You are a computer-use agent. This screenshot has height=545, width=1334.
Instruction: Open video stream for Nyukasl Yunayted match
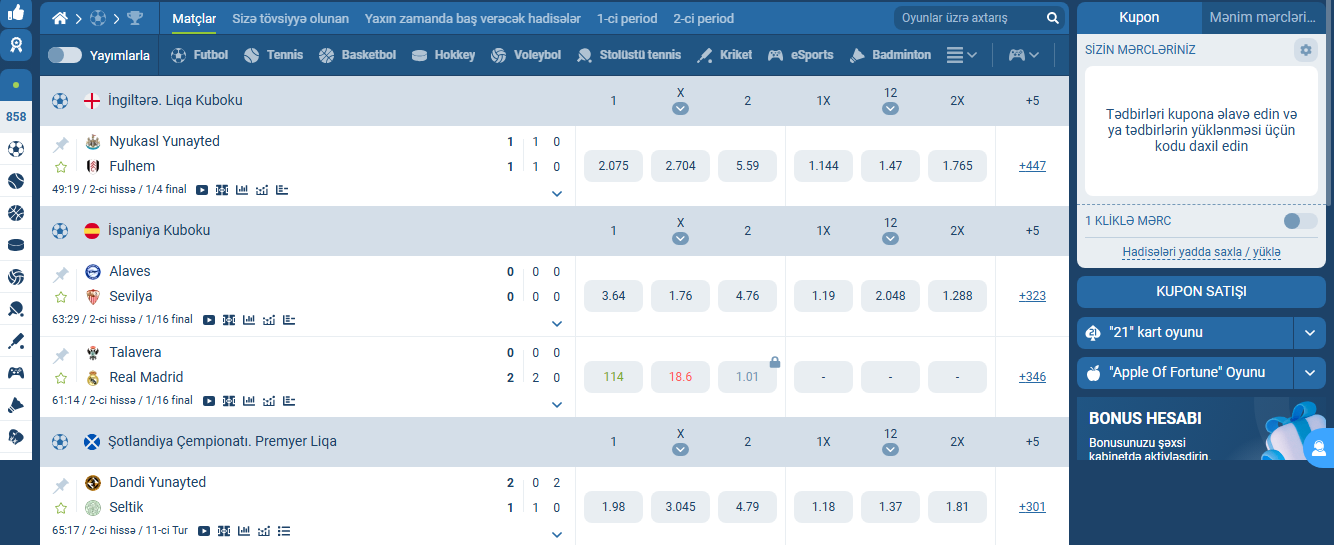(202, 189)
